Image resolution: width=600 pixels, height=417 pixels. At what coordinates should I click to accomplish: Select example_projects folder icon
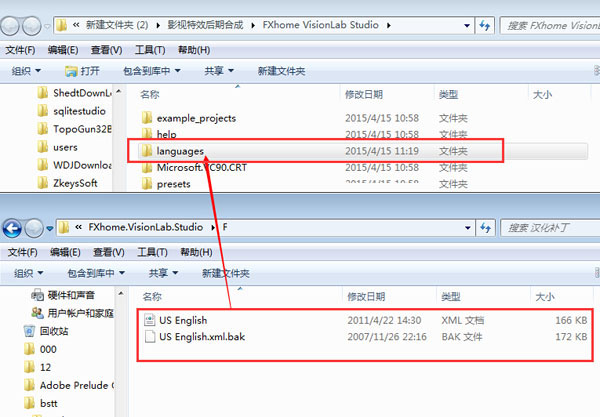147,118
